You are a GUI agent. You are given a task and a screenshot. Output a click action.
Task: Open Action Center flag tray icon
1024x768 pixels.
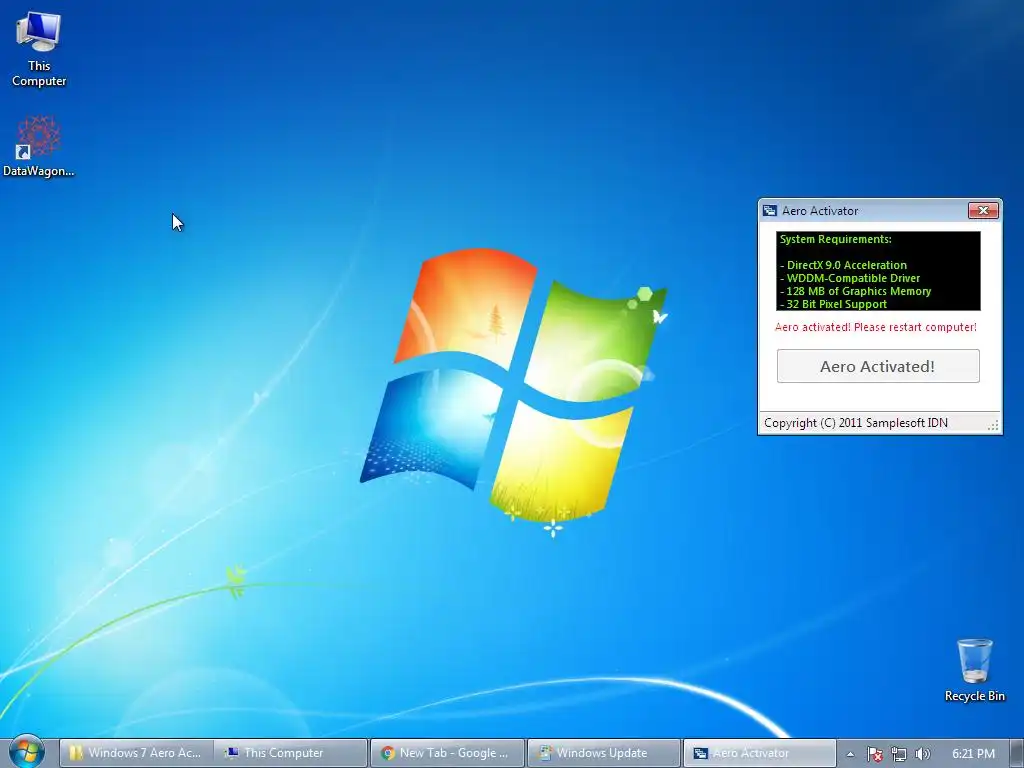[x=874, y=754]
